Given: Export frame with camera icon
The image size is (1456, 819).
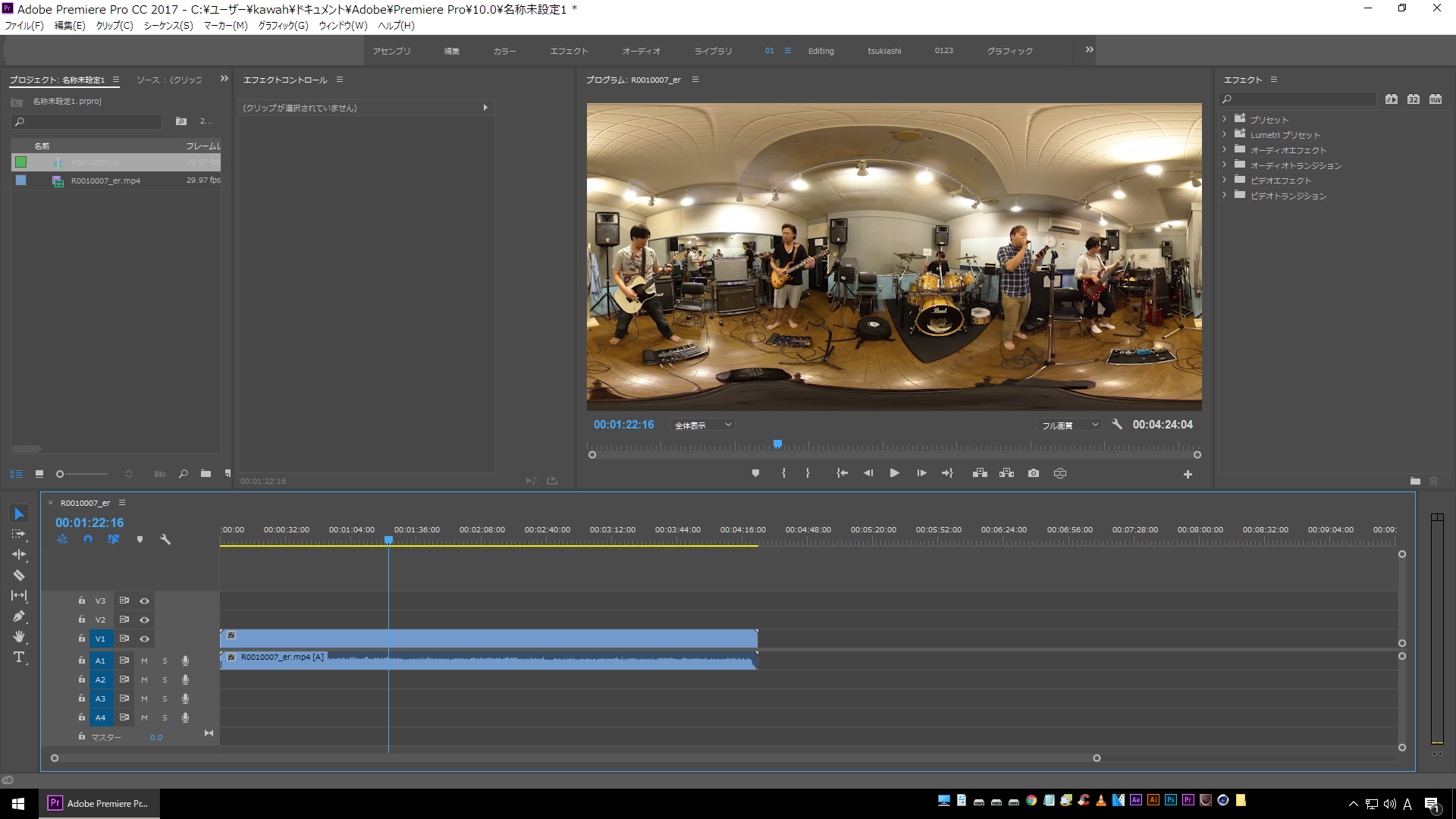Looking at the screenshot, I should pos(1034,473).
